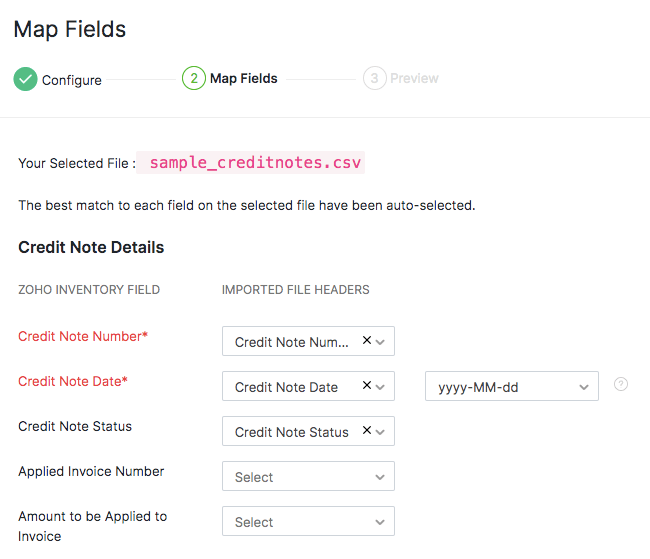650x559 pixels.
Task: Expand the Credit Note Status dropdown arrow
Action: 381,432
